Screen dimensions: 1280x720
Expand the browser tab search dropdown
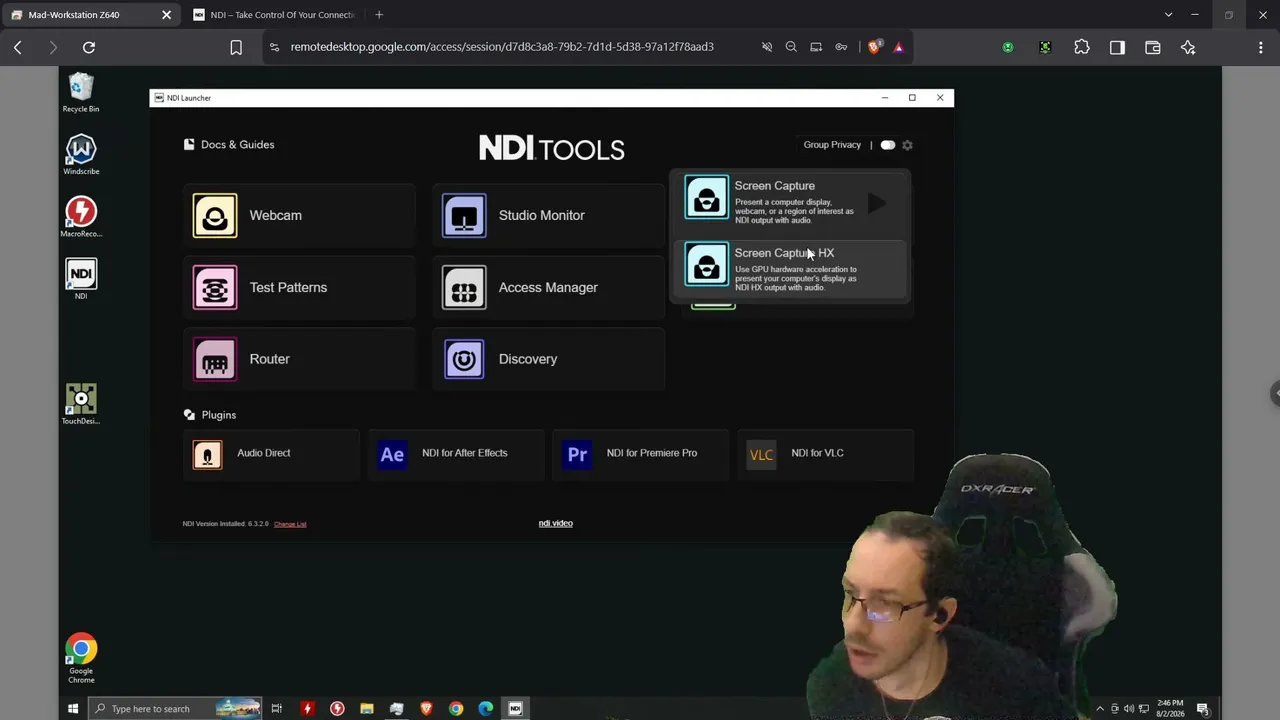[x=1168, y=15]
